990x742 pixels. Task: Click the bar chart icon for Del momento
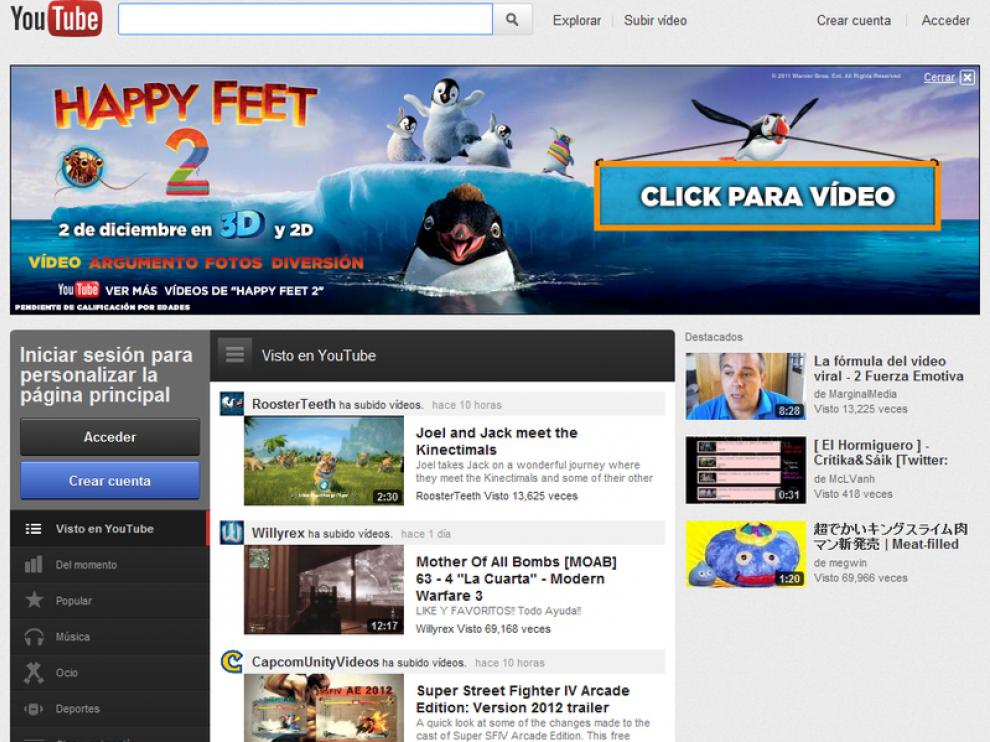(33, 564)
